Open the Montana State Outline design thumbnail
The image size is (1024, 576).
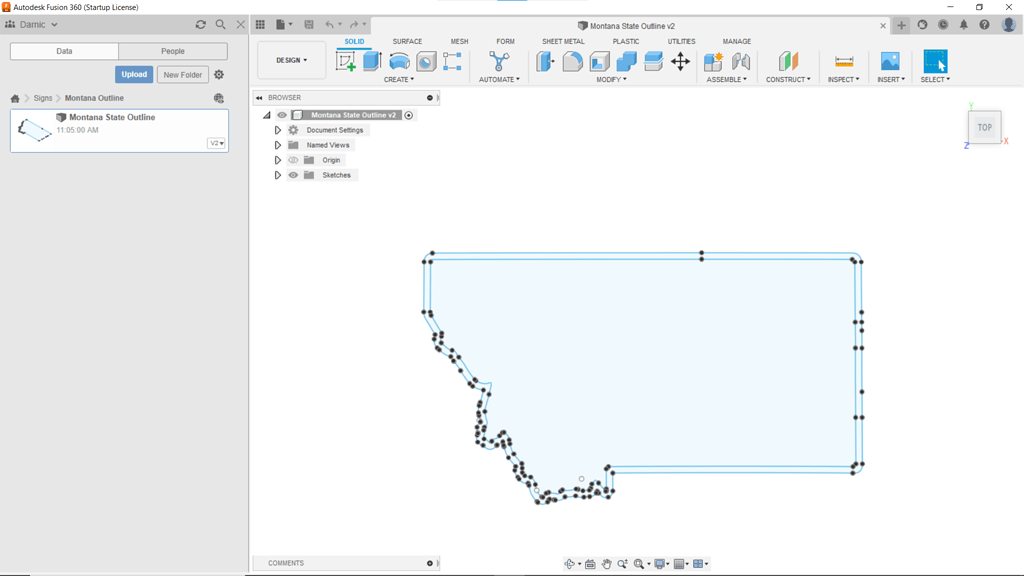pyautogui.click(x=35, y=128)
